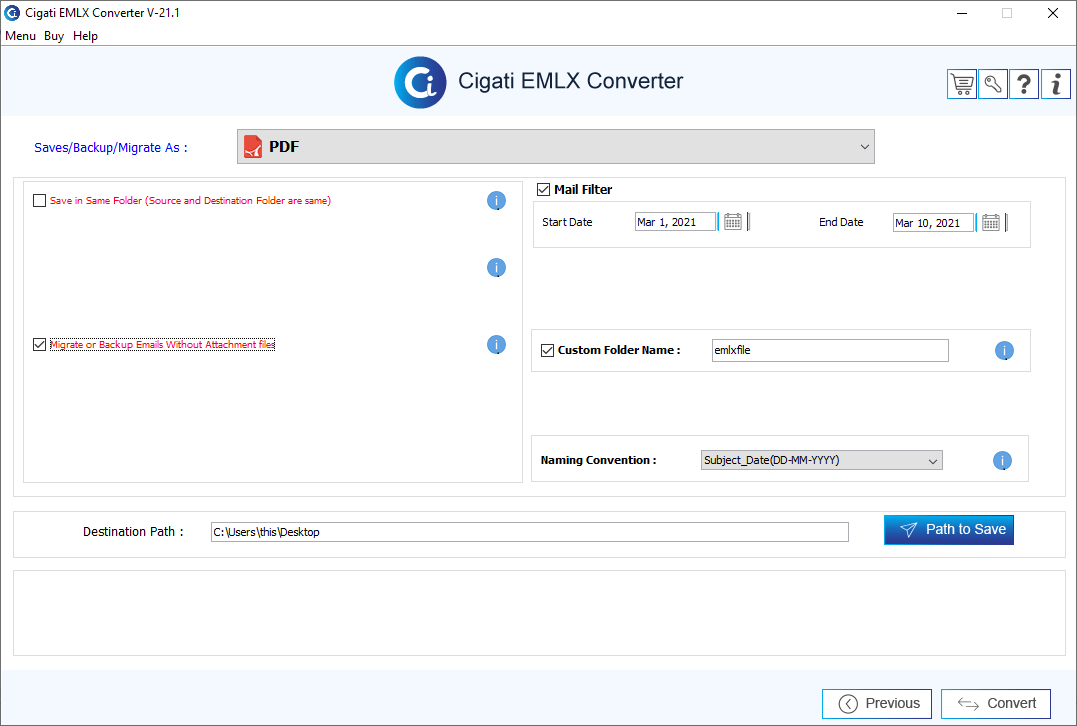
Task: Open the shopping cart buy icon
Action: (962, 84)
